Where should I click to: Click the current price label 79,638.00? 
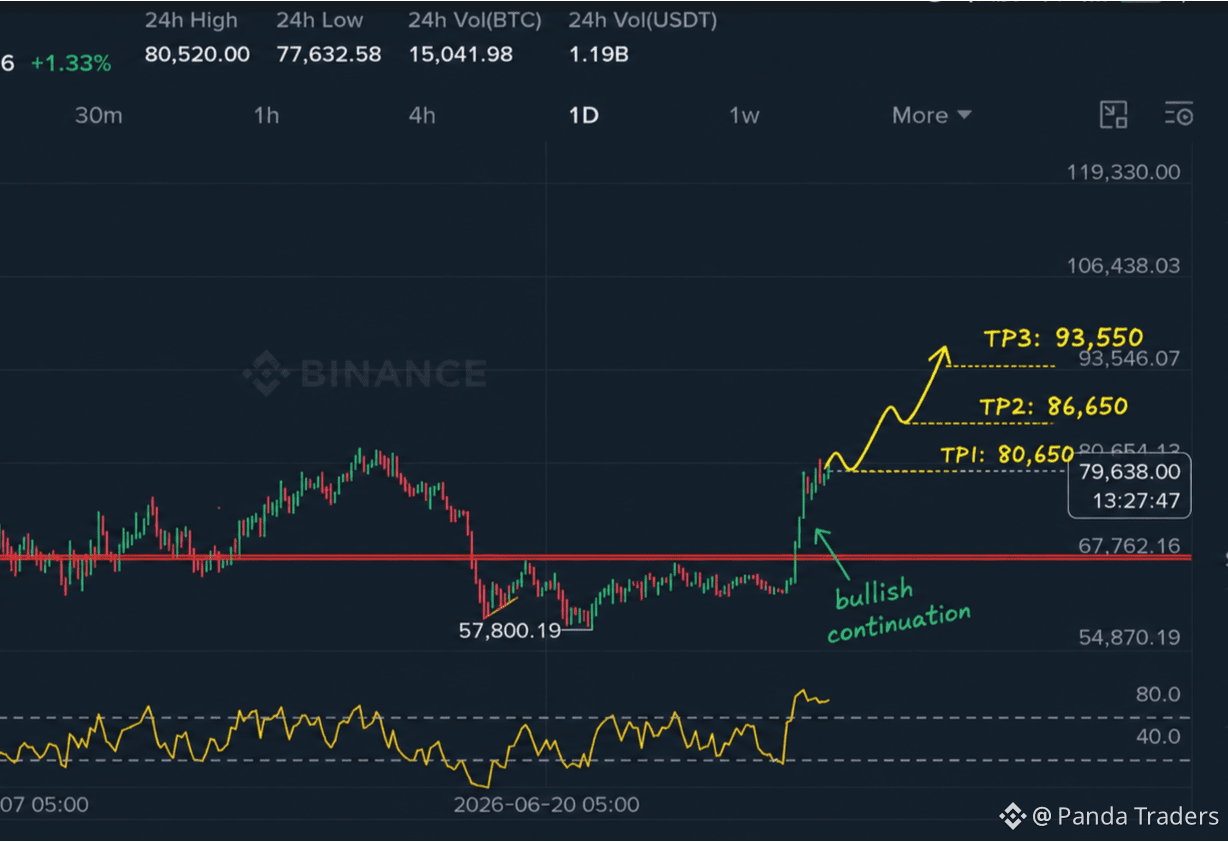click(x=1130, y=472)
